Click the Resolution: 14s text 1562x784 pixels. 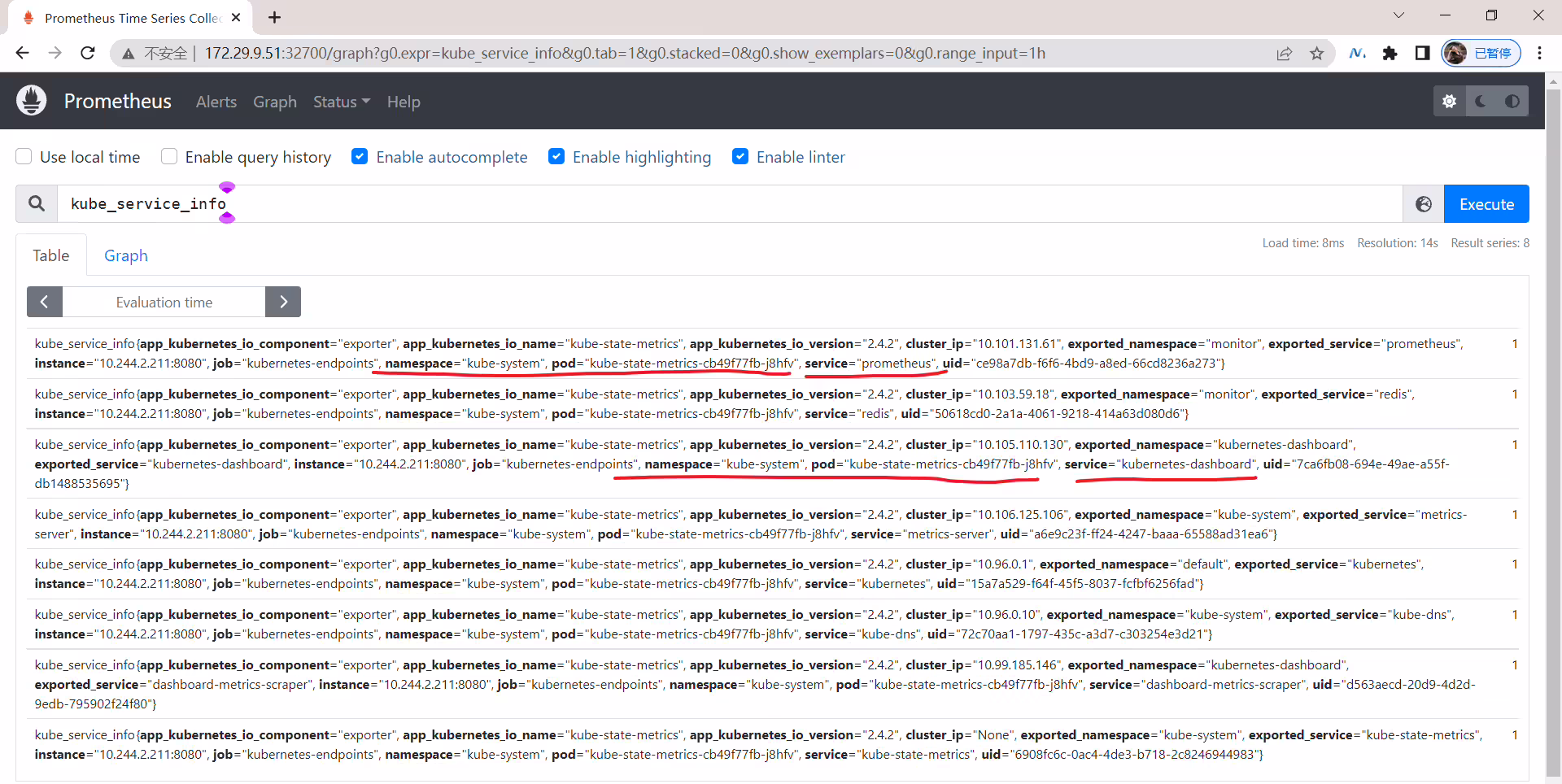coord(1398,243)
